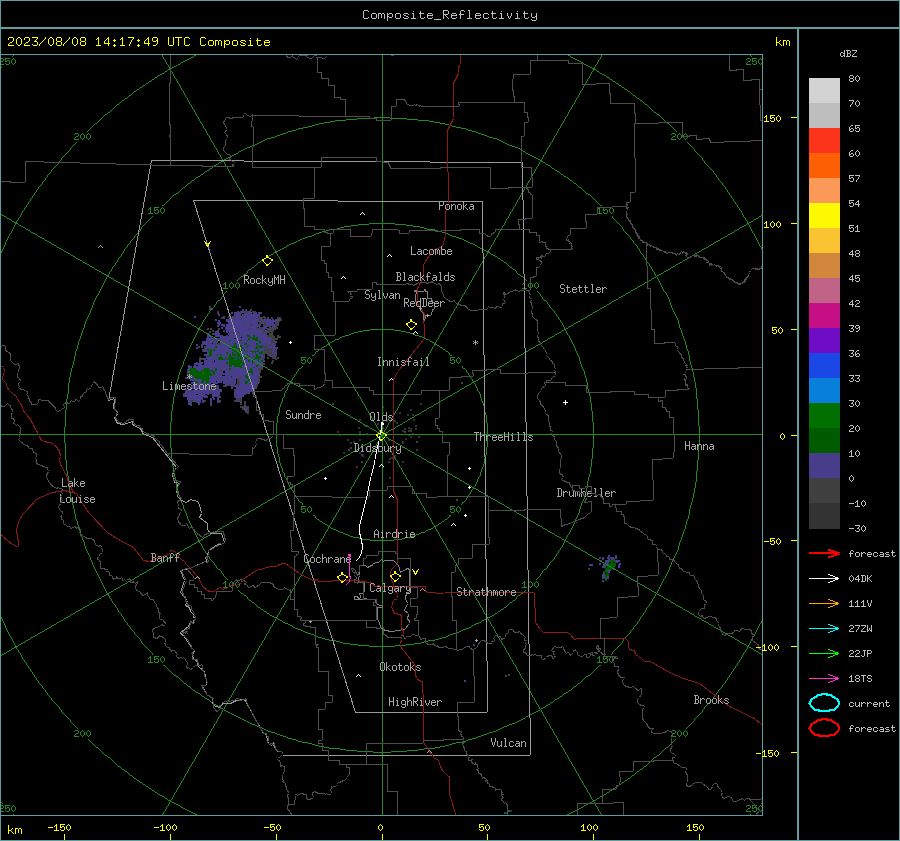Click the Stettler label
Image resolution: width=900 pixels, height=841 pixels.
click(583, 289)
